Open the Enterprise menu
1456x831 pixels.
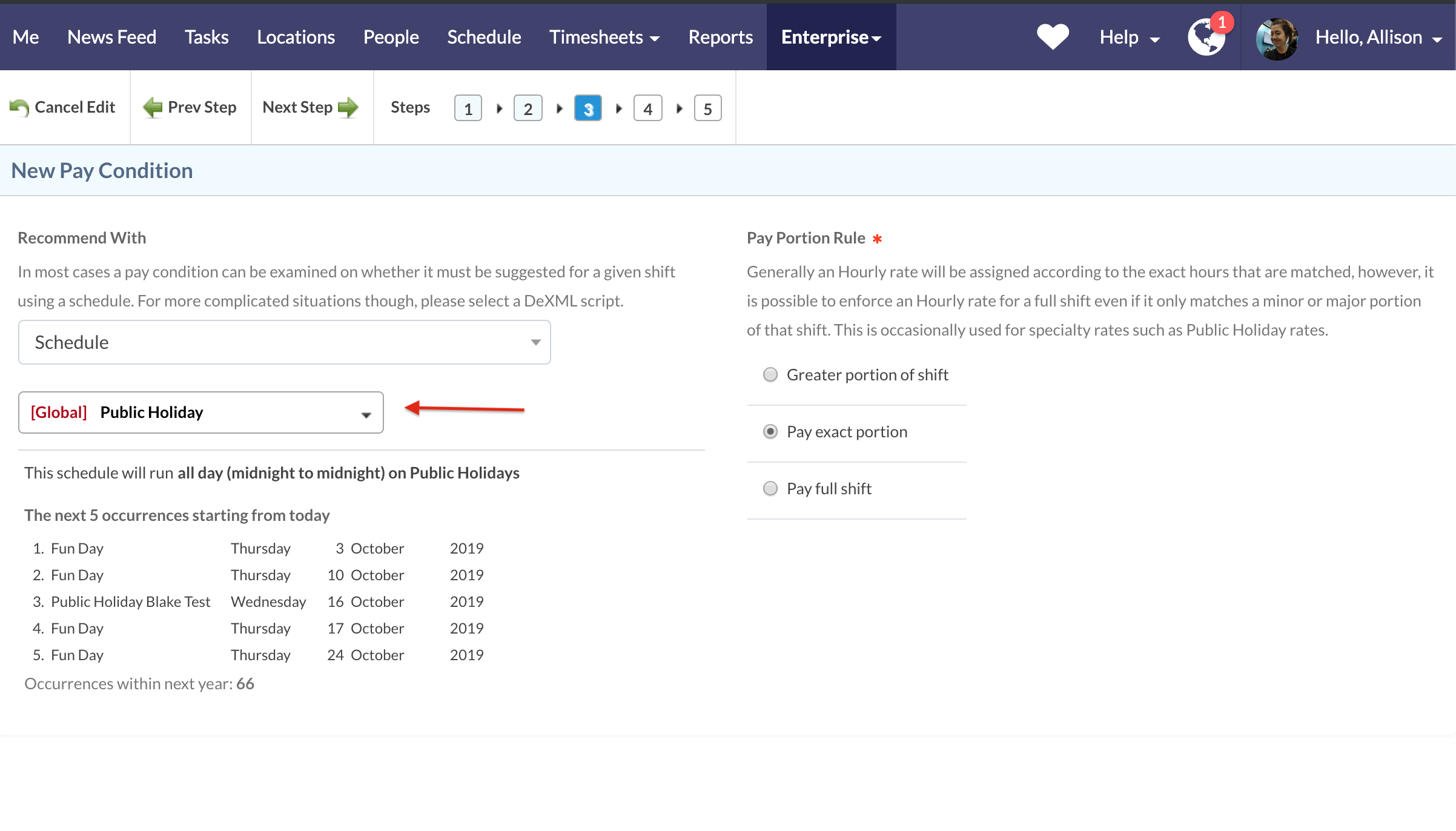[830, 38]
